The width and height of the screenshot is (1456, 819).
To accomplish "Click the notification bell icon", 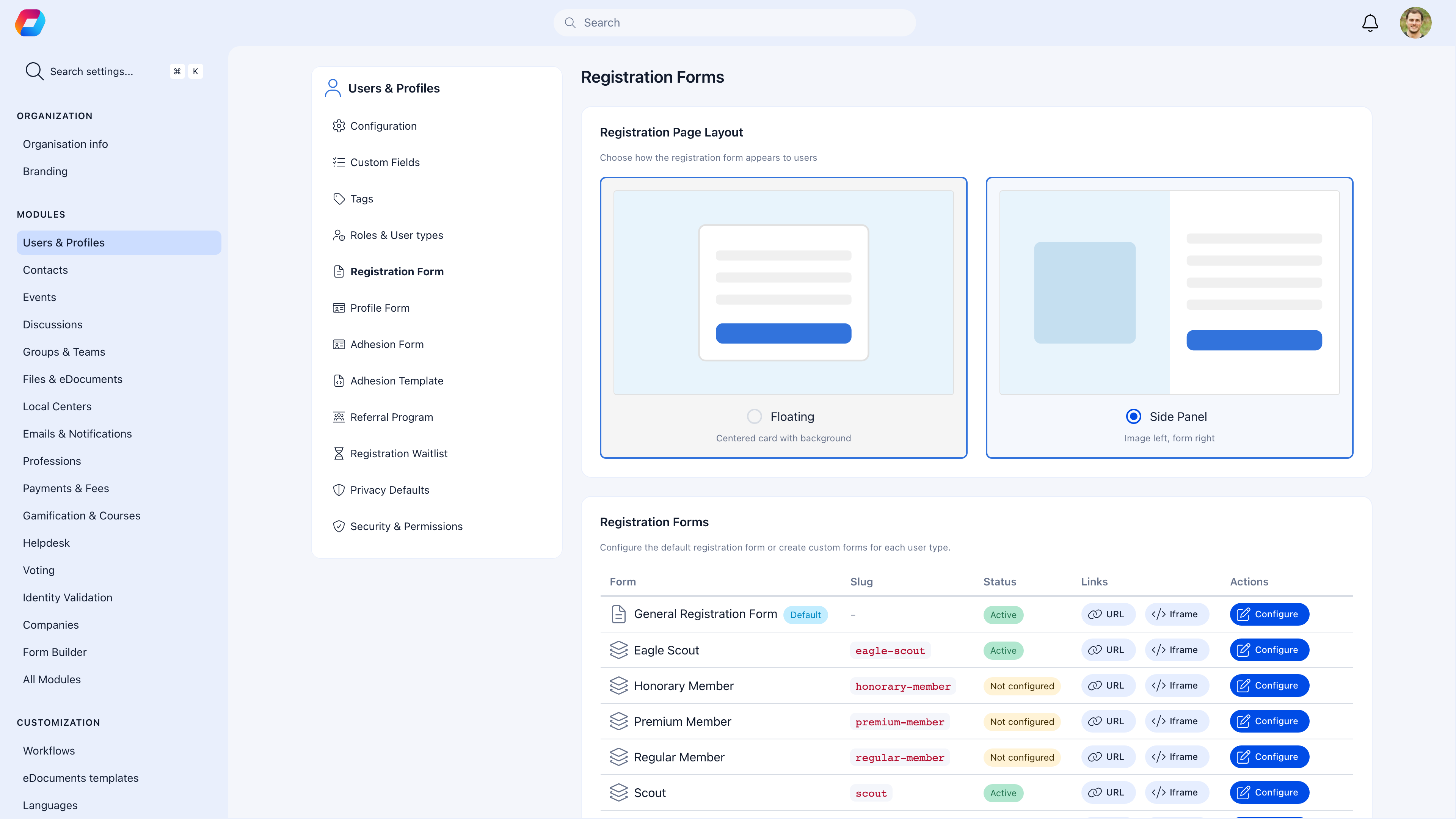I will coord(1370,23).
